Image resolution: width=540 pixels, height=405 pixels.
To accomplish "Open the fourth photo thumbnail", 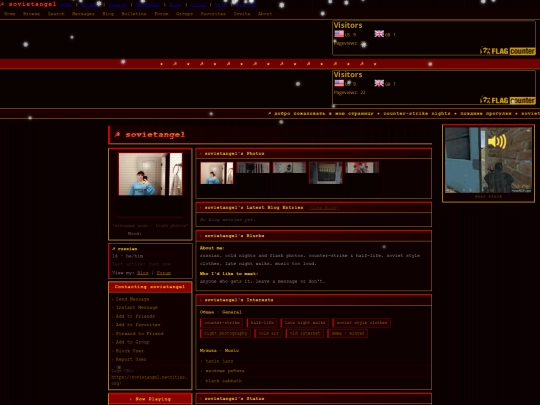I will (x=325, y=173).
